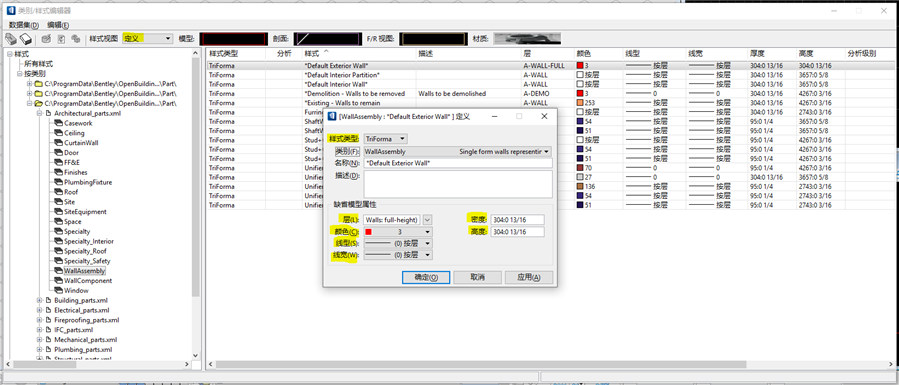Click the 确定 button in dialog
Screen dimensions: 899x385
point(426,277)
